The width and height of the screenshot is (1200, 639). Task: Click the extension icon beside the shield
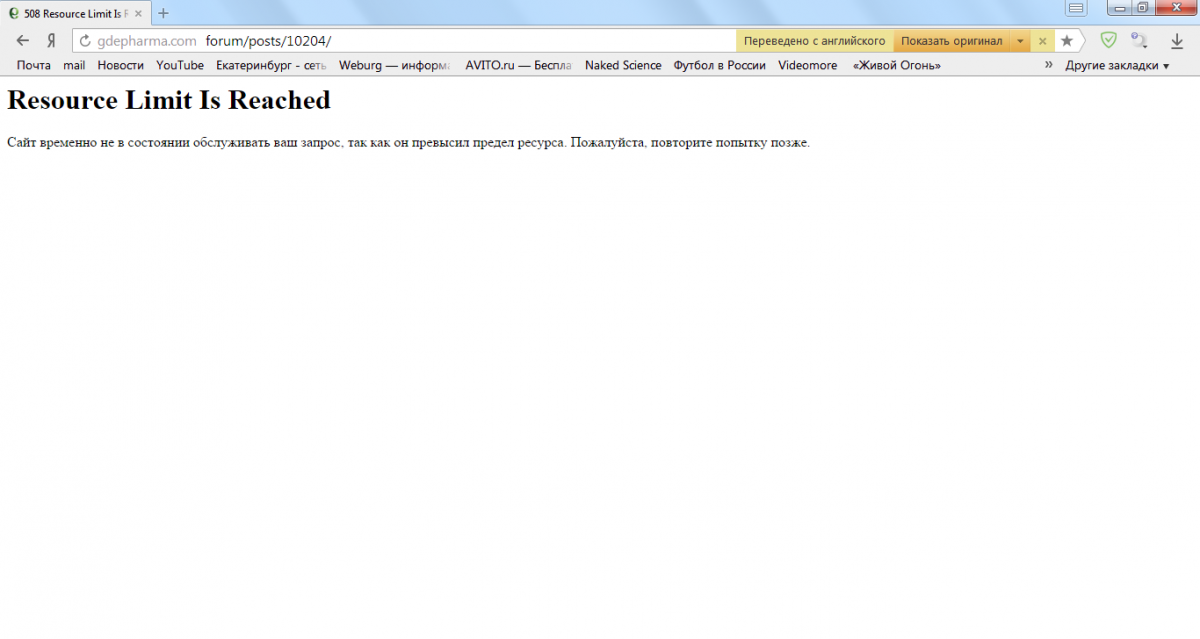(x=1139, y=40)
